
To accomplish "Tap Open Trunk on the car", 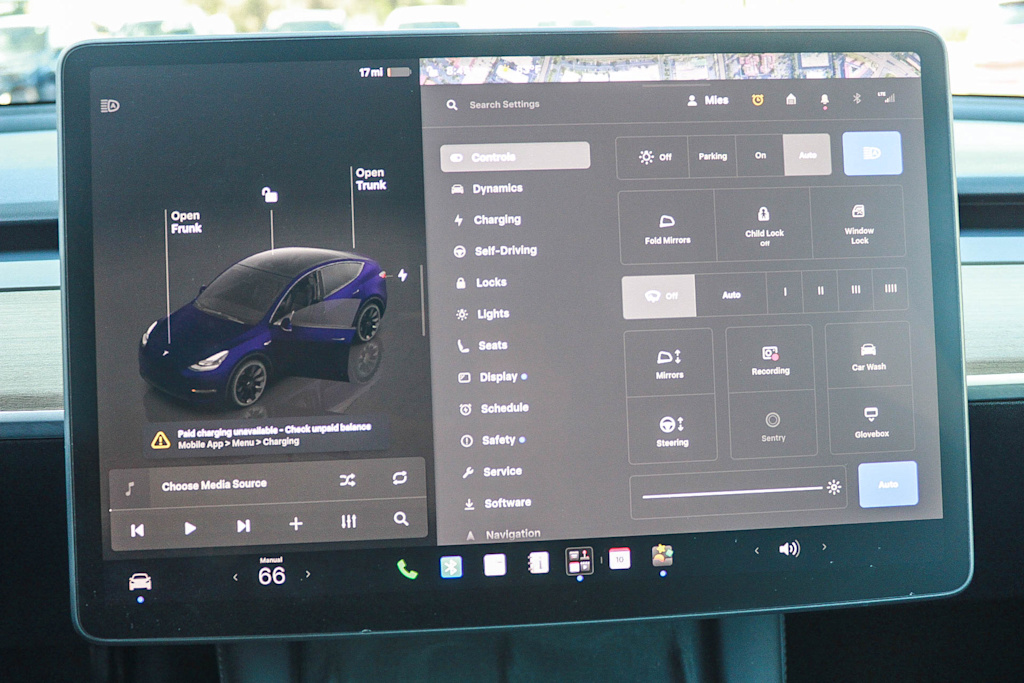I will coord(370,179).
